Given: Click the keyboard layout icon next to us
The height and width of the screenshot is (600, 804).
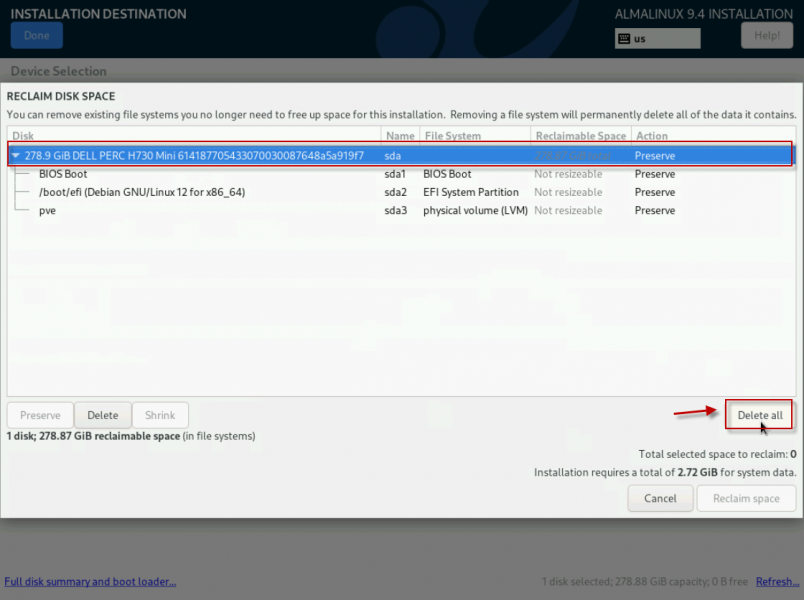Looking at the screenshot, I should (x=624, y=38).
